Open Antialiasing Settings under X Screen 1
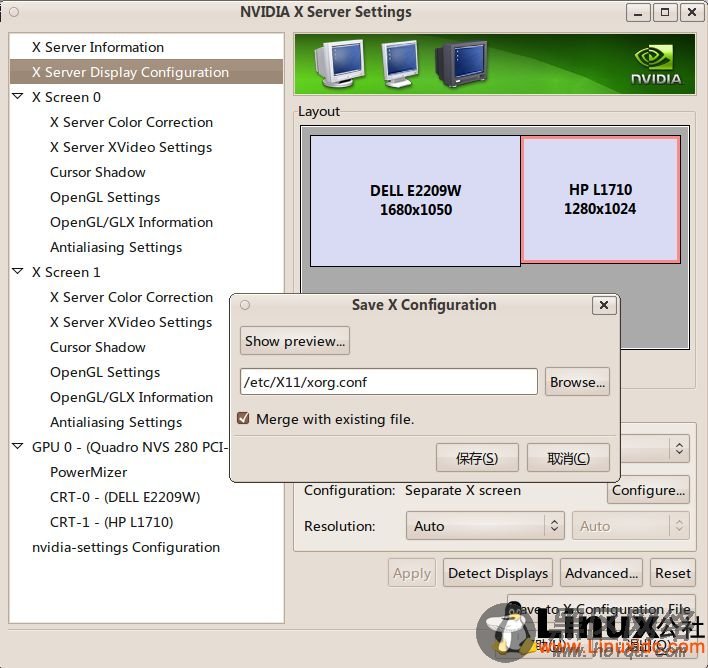The image size is (708, 668). click(116, 422)
